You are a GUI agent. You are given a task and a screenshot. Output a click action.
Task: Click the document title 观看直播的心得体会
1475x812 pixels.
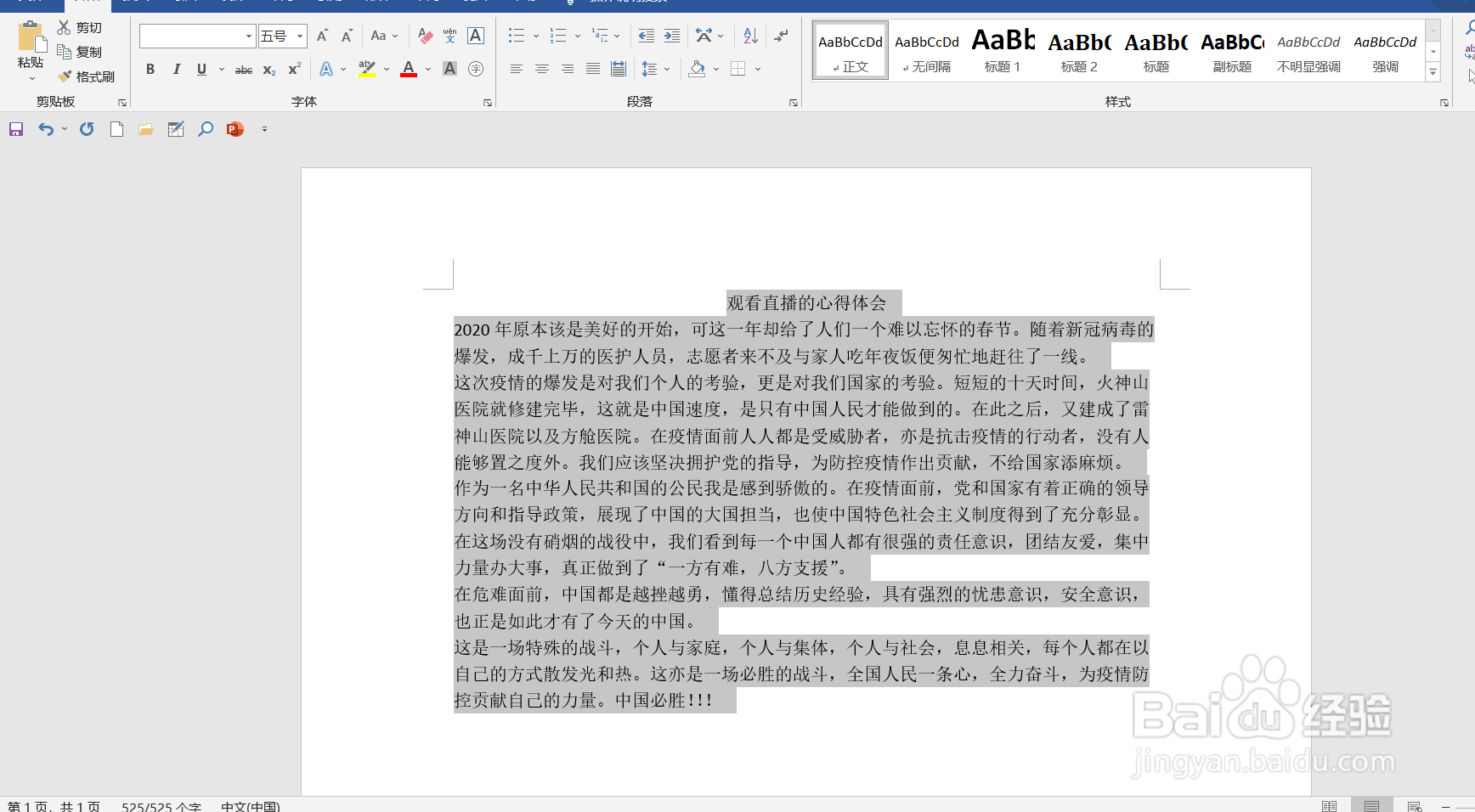point(806,303)
